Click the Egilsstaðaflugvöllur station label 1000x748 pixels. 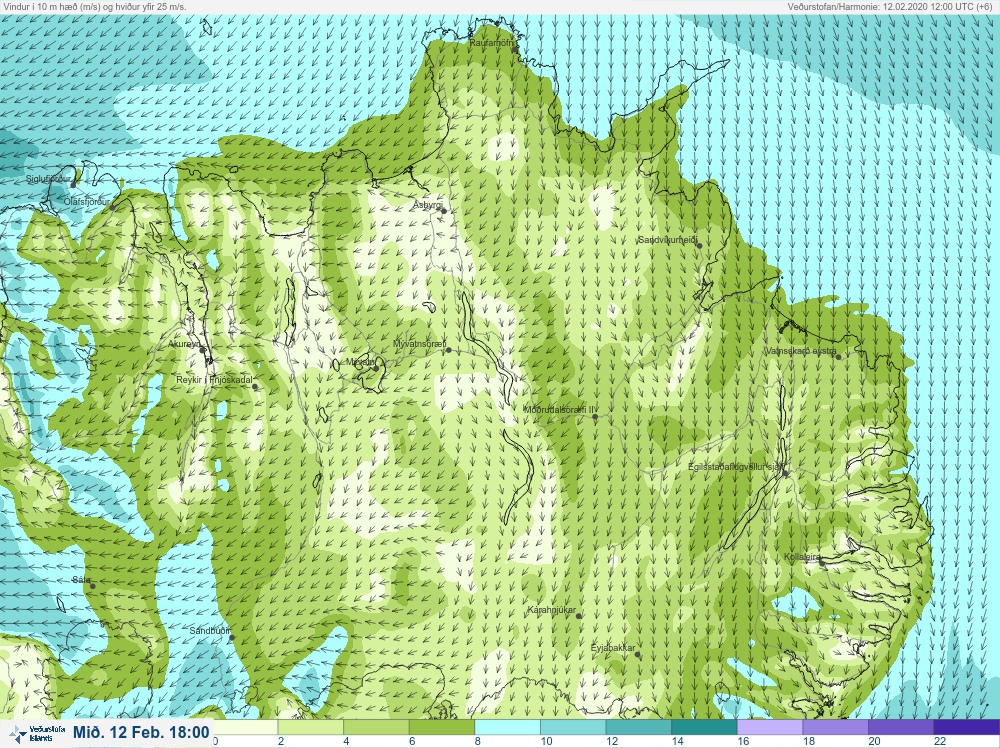pyautogui.click(x=736, y=467)
